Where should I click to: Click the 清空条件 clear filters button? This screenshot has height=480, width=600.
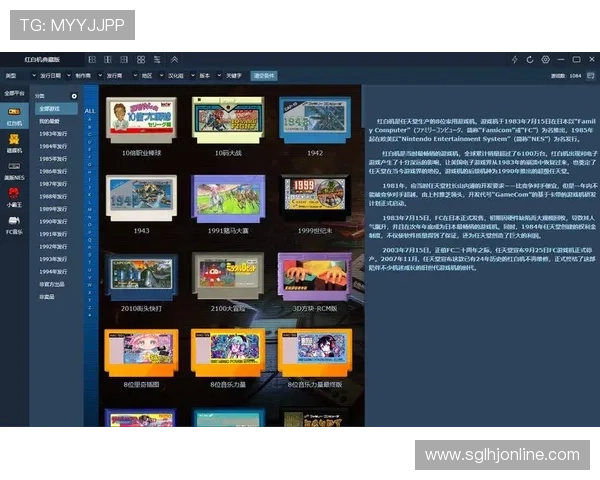click(x=264, y=76)
